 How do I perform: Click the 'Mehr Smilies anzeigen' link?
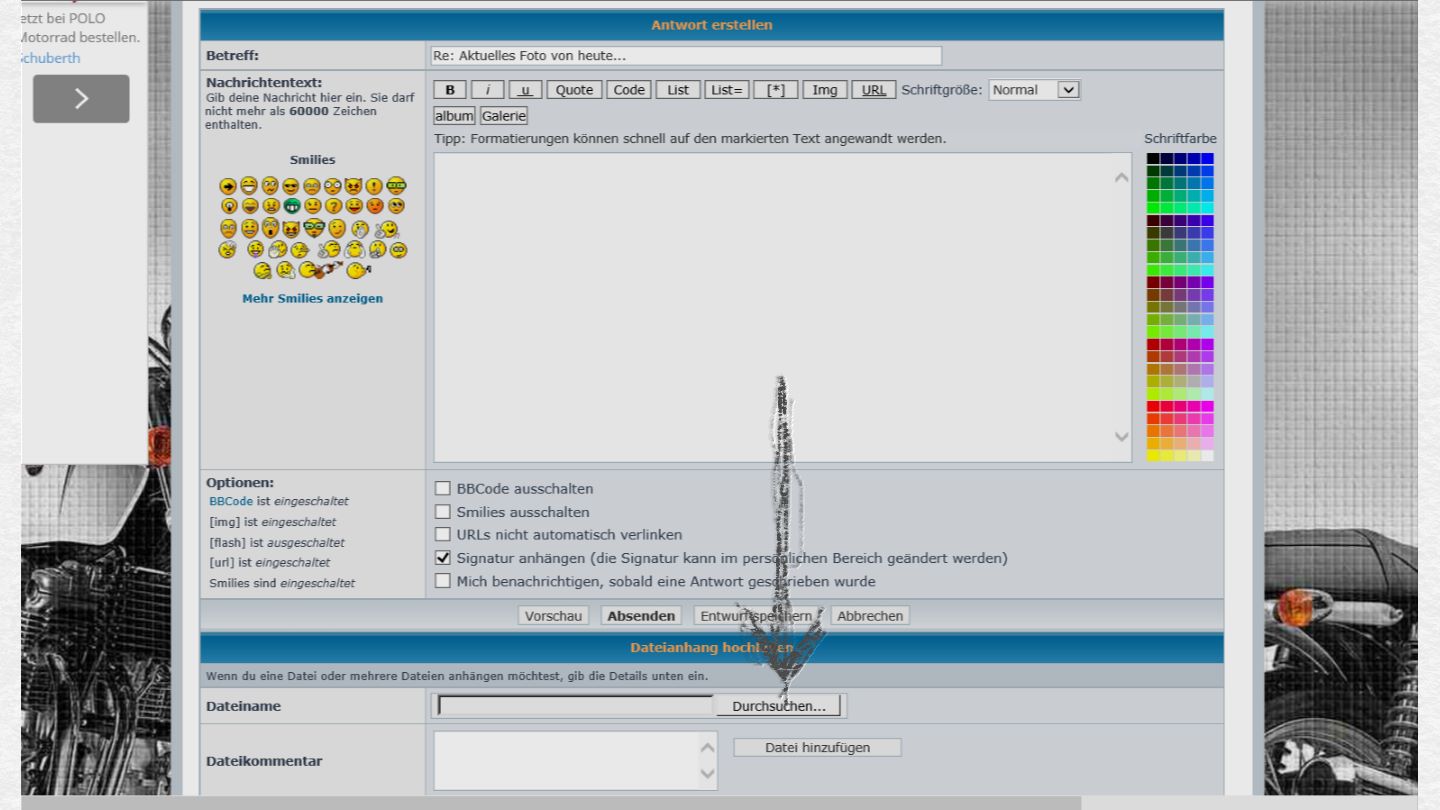(312, 298)
